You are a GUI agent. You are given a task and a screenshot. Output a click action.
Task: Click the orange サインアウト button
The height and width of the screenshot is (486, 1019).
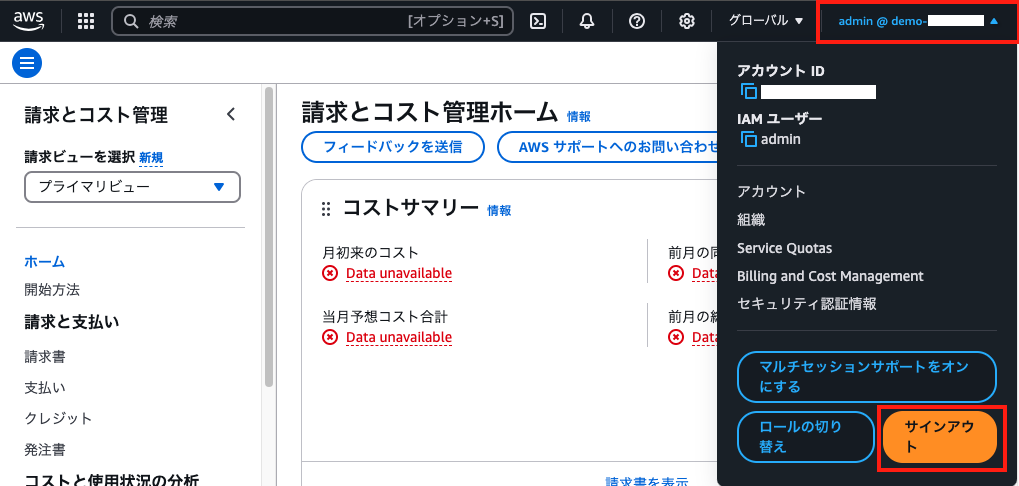940,437
